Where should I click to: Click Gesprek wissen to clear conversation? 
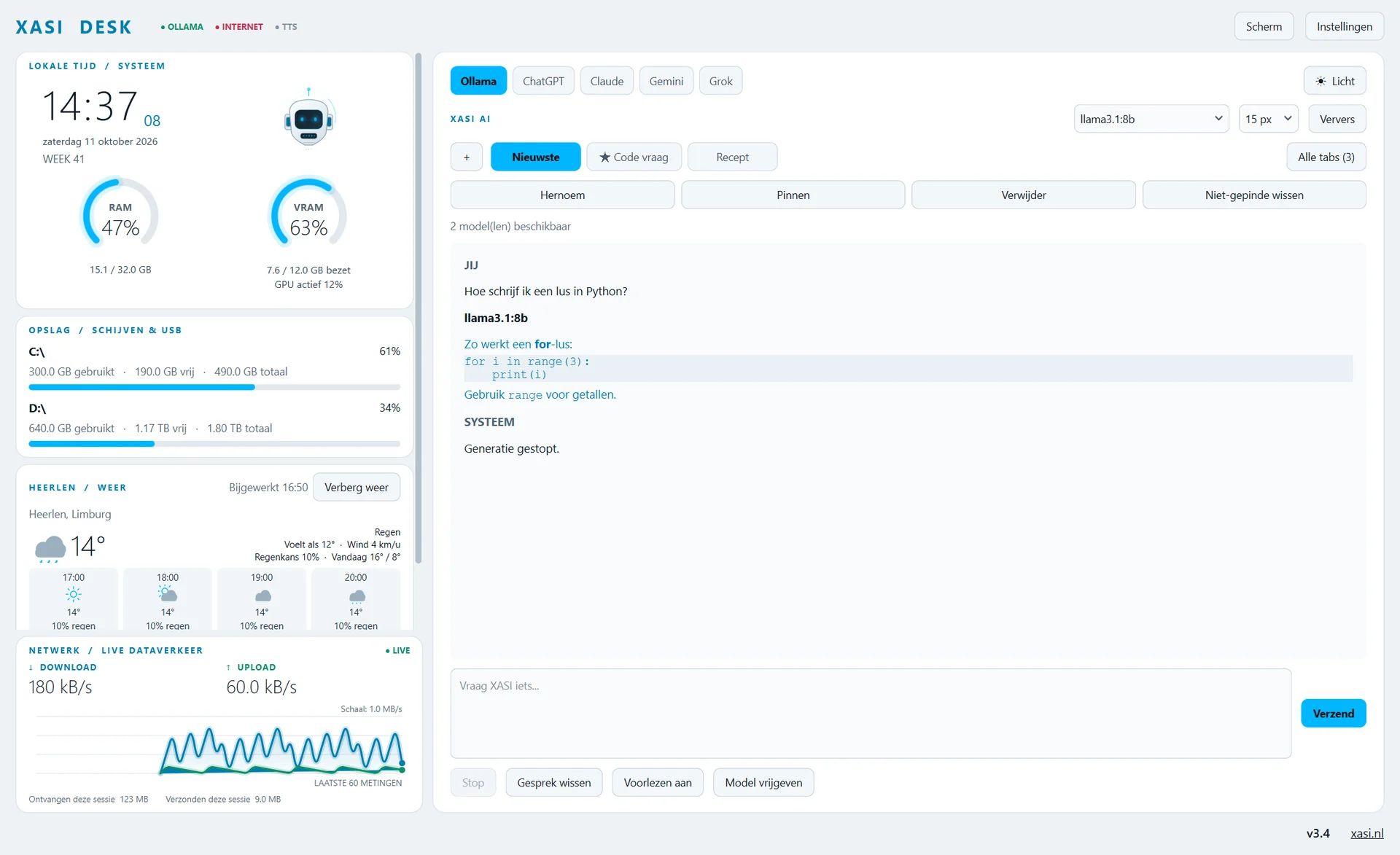pyautogui.click(x=554, y=782)
